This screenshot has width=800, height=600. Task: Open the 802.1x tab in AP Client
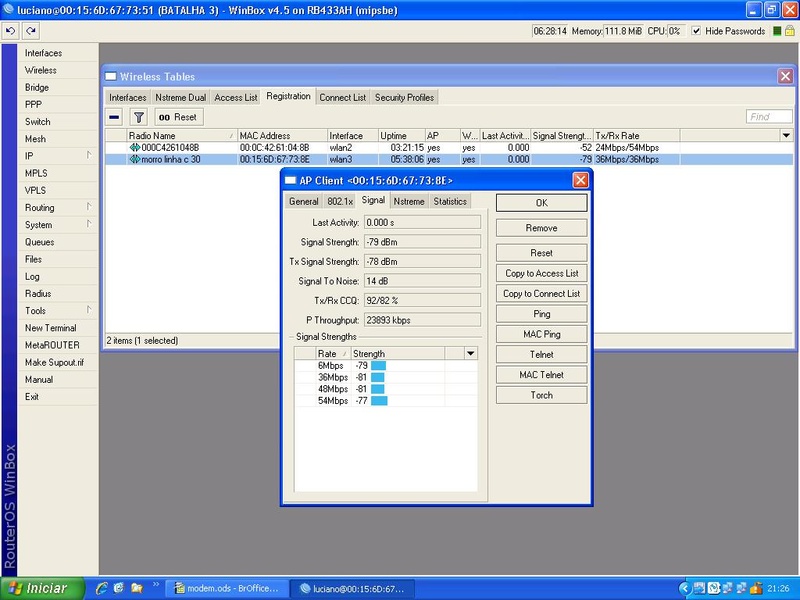coord(340,202)
